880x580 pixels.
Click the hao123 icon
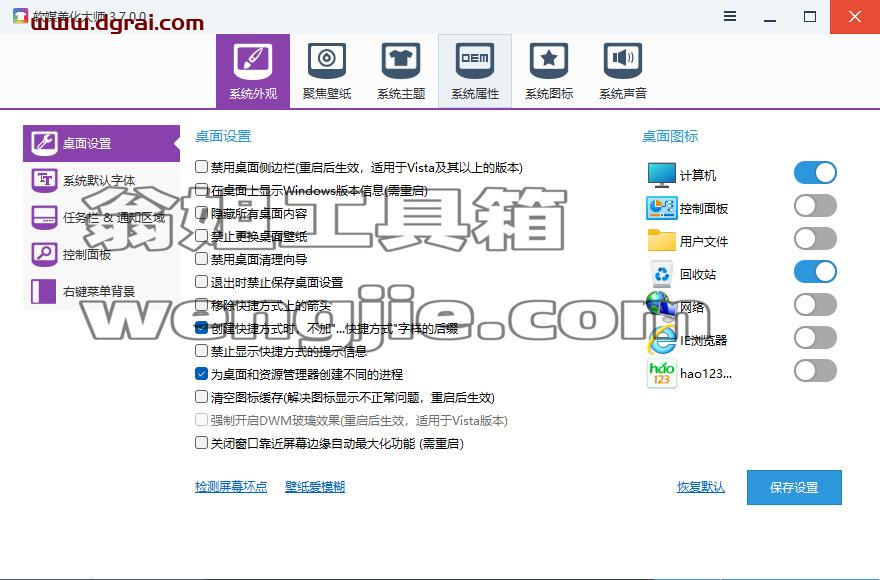[662, 373]
